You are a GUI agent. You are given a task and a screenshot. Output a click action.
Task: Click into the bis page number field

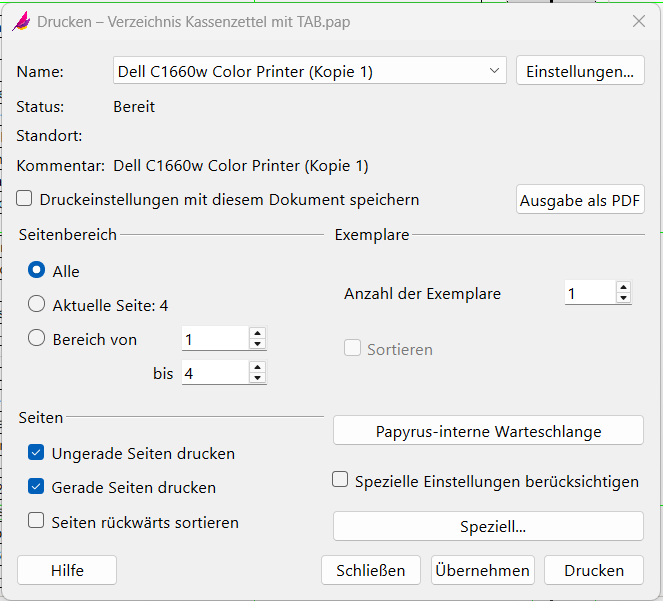(x=213, y=373)
